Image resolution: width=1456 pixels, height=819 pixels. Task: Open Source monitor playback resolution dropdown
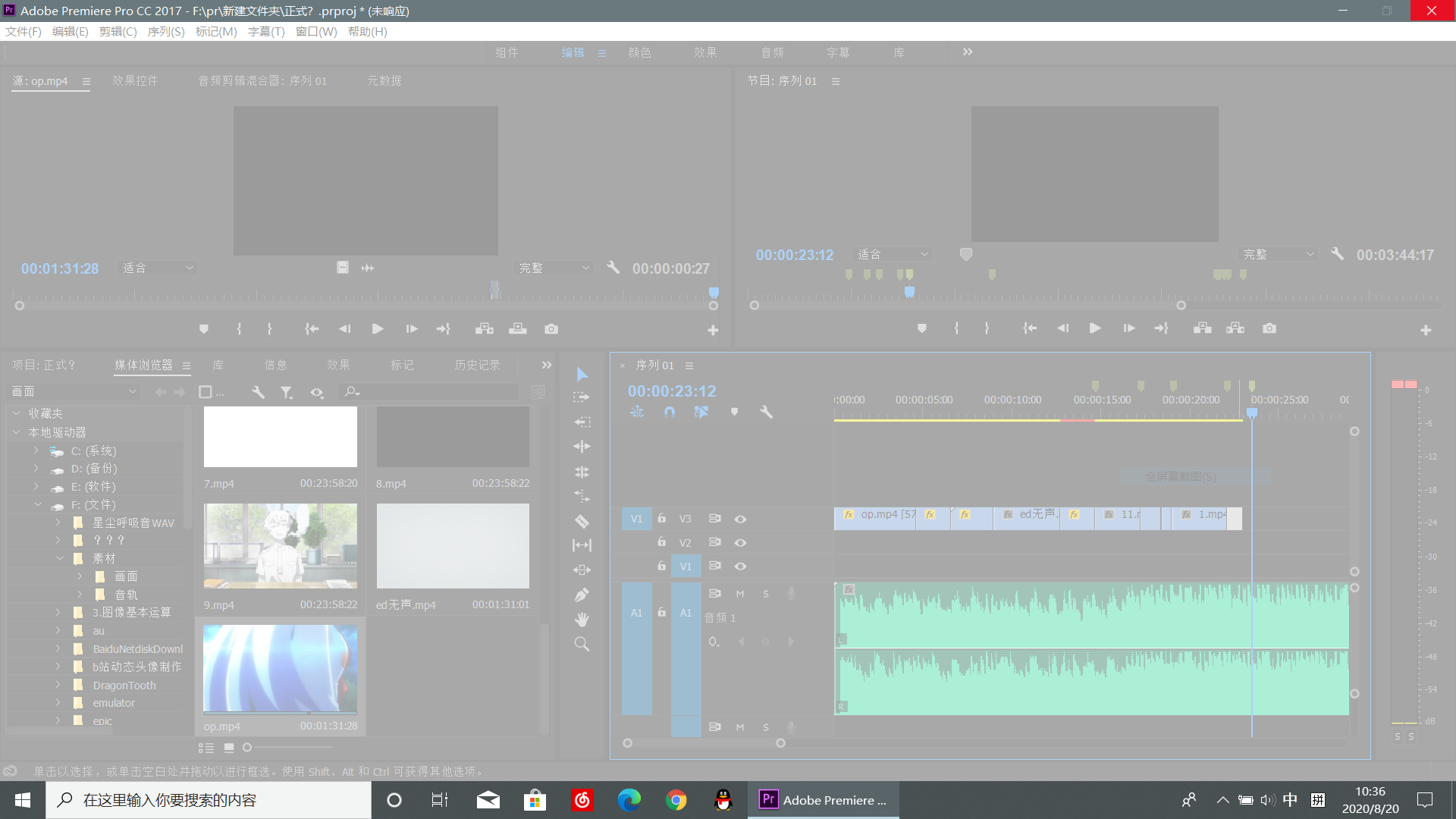click(x=554, y=268)
